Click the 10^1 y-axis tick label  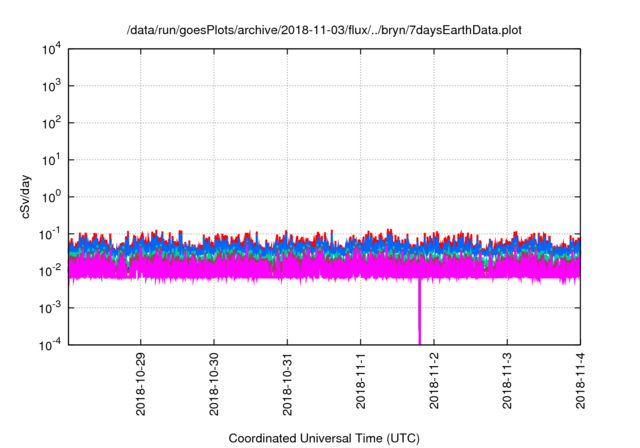(52, 160)
